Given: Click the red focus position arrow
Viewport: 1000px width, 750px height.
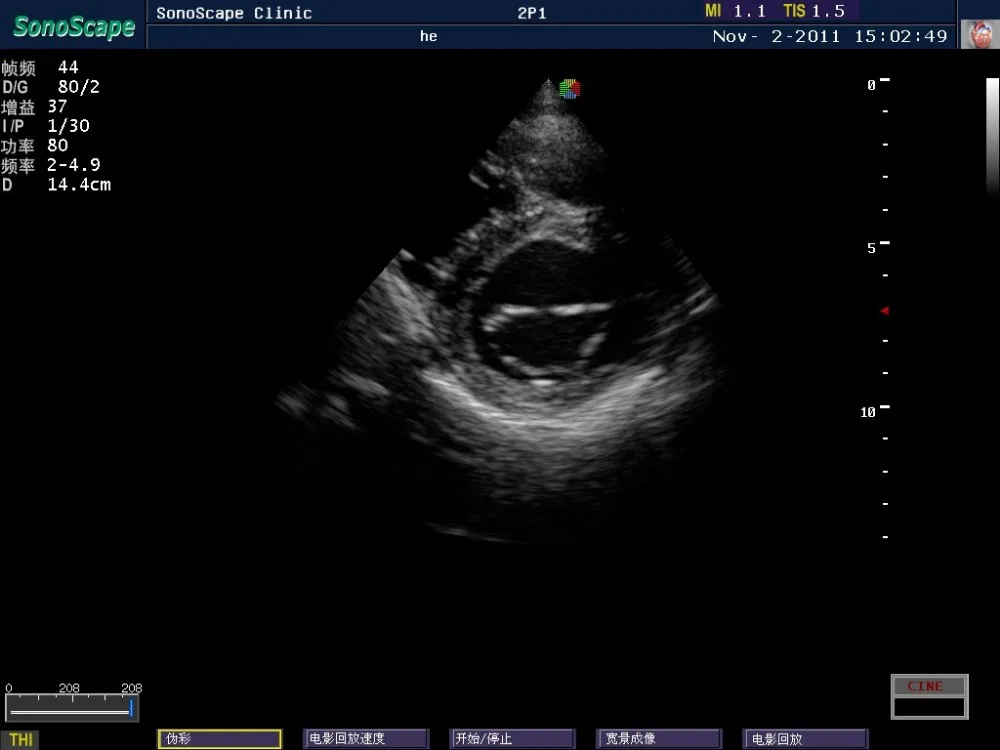Looking at the screenshot, I should click(x=884, y=311).
